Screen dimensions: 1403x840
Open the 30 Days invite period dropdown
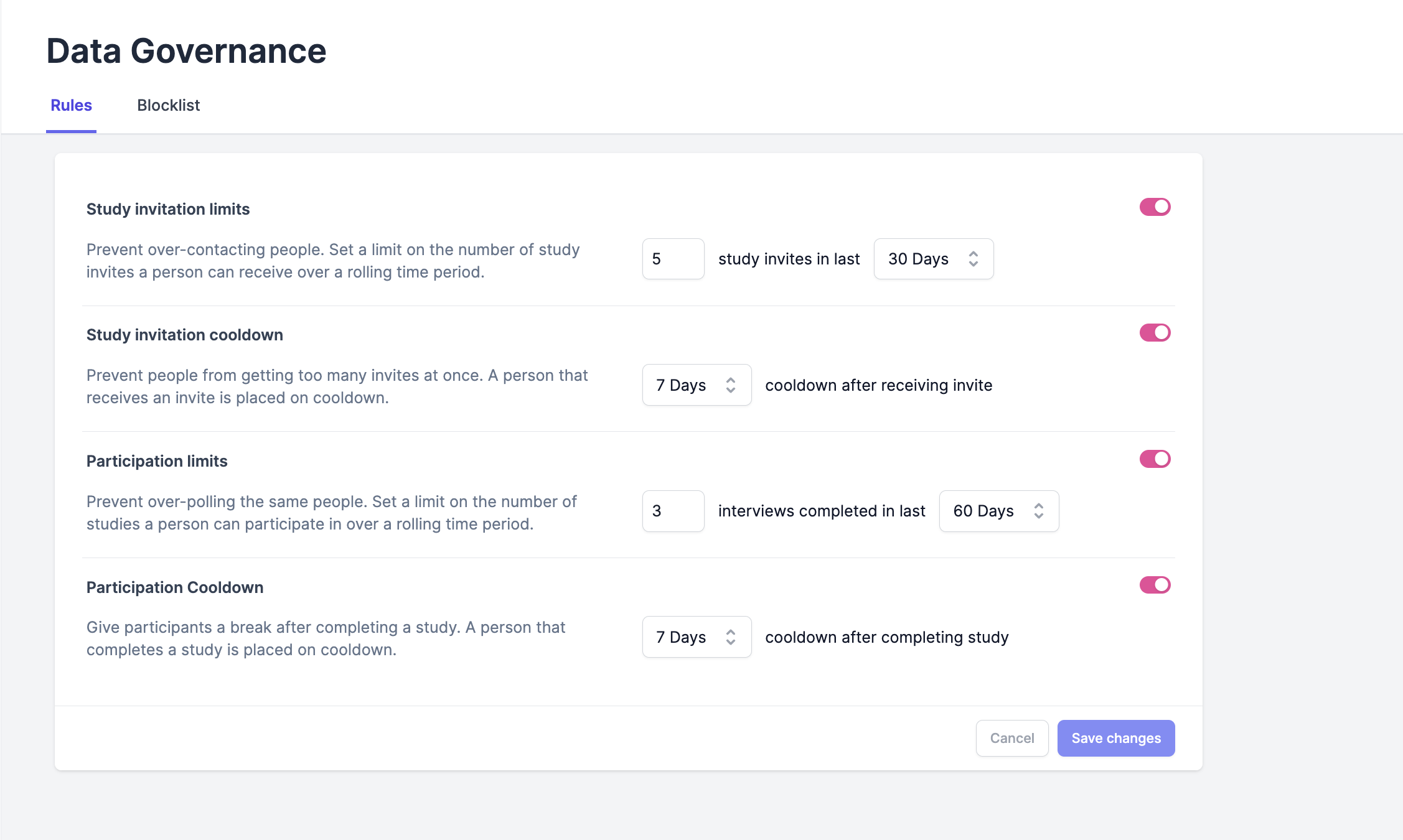click(920, 259)
